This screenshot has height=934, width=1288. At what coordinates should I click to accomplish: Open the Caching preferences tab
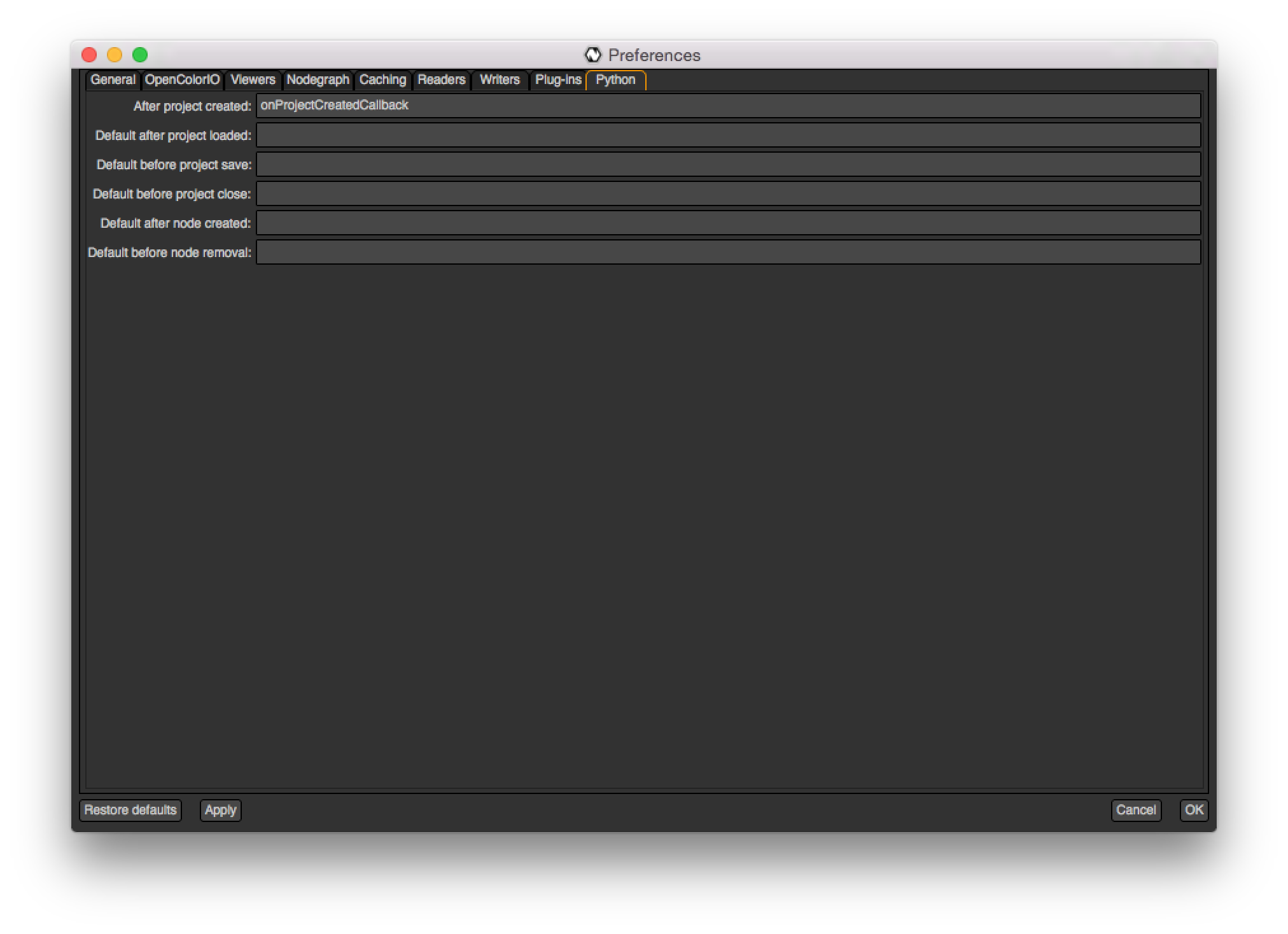(x=382, y=80)
